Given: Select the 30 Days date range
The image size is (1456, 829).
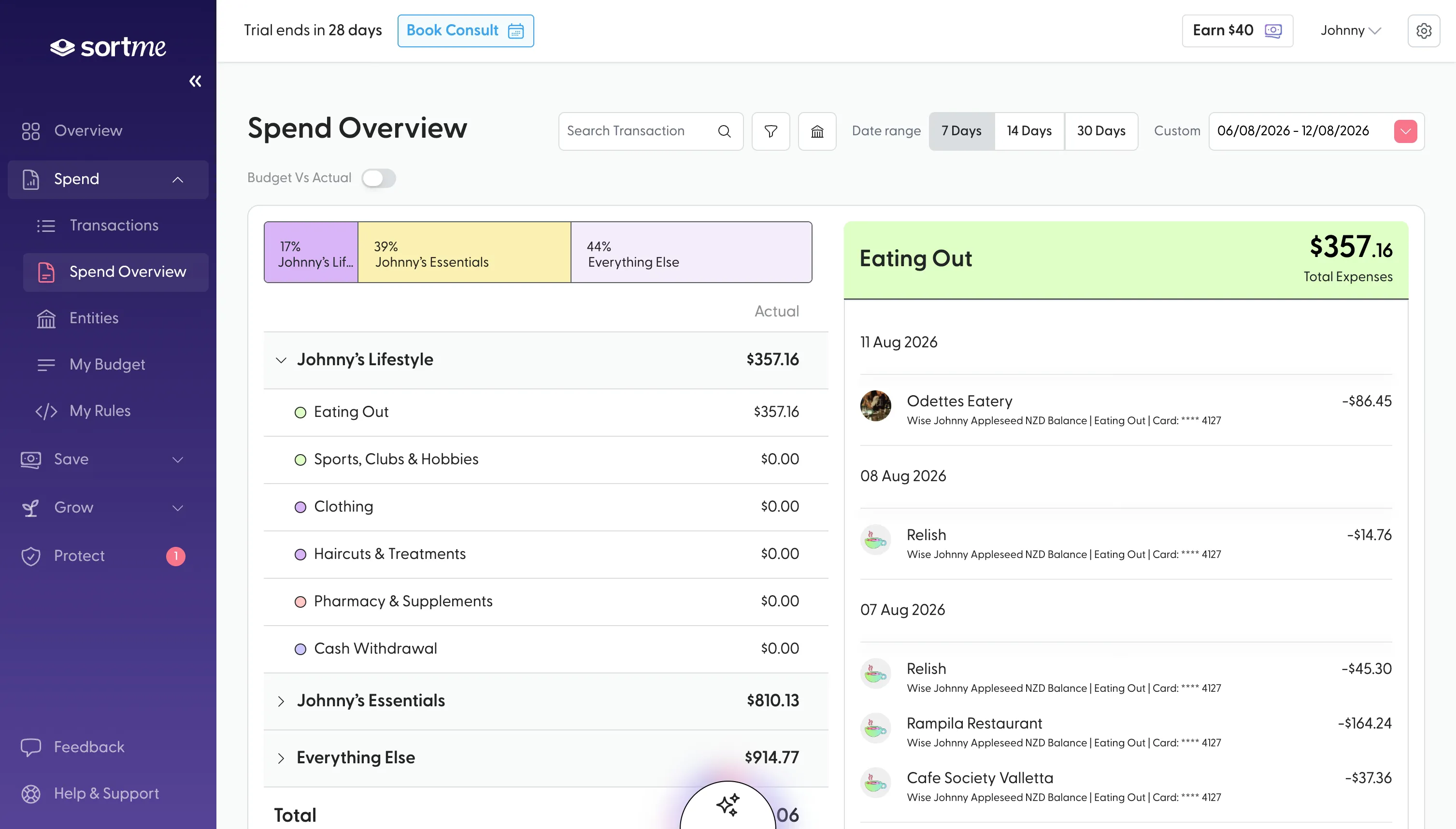Looking at the screenshot, I should click(1101, 131).
